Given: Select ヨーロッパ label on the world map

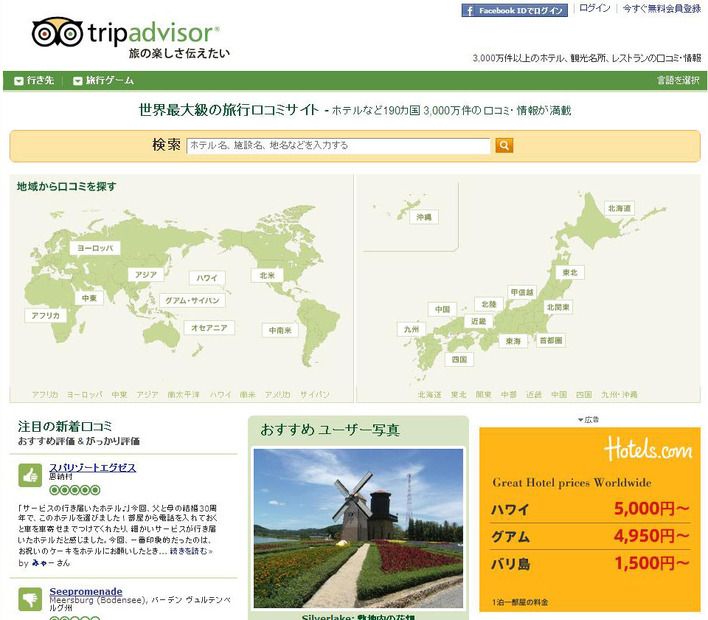Looking at the screenshot, I should (97, 246).
